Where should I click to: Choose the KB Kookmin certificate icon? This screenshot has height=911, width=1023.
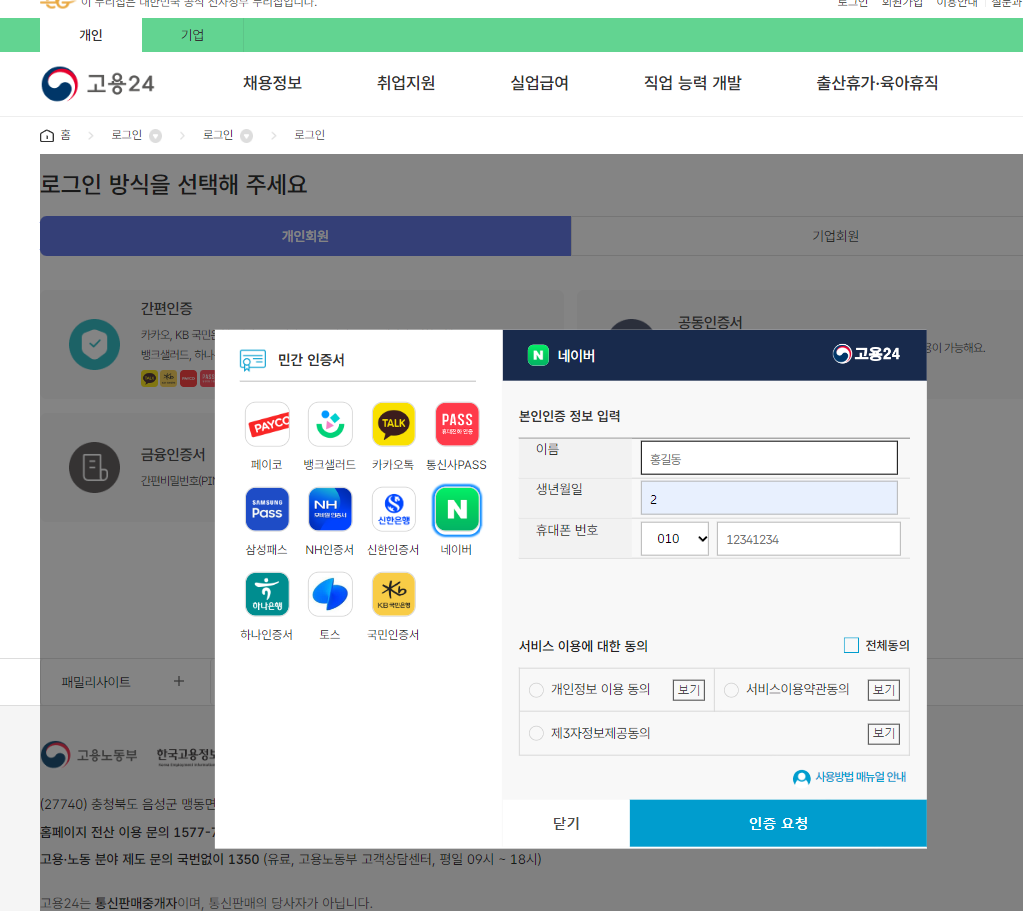tap(393, 594)
